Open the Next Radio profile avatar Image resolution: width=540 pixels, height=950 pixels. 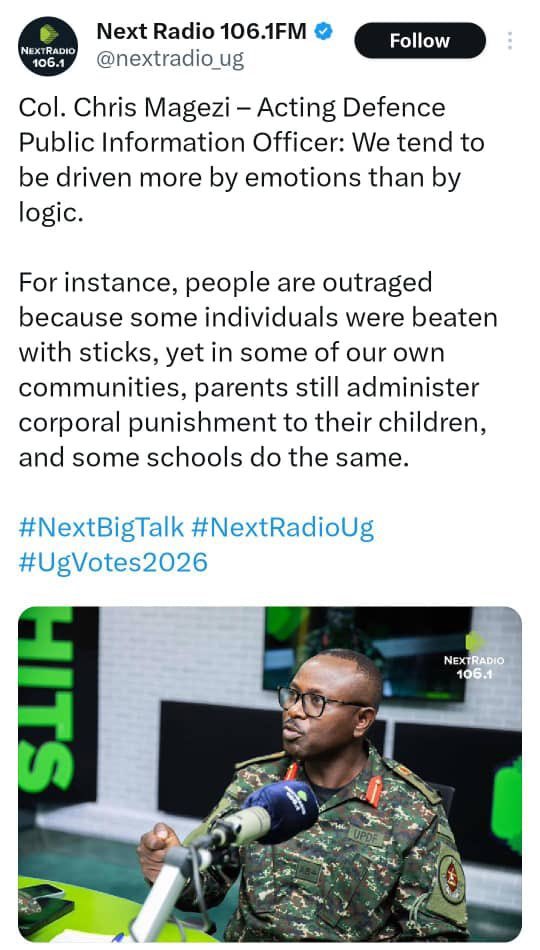tap(48, 46)
